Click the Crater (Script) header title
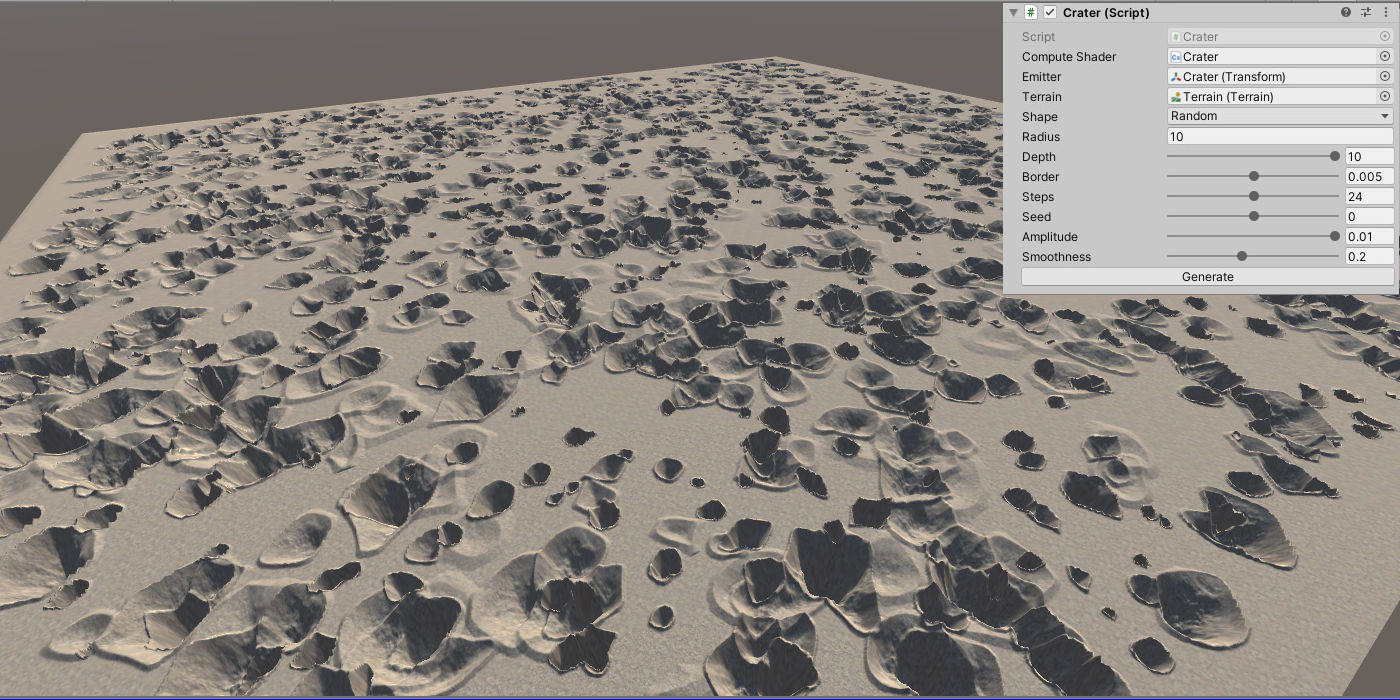This screenshot has height=700, width=1400. [x=1106, y=13]
